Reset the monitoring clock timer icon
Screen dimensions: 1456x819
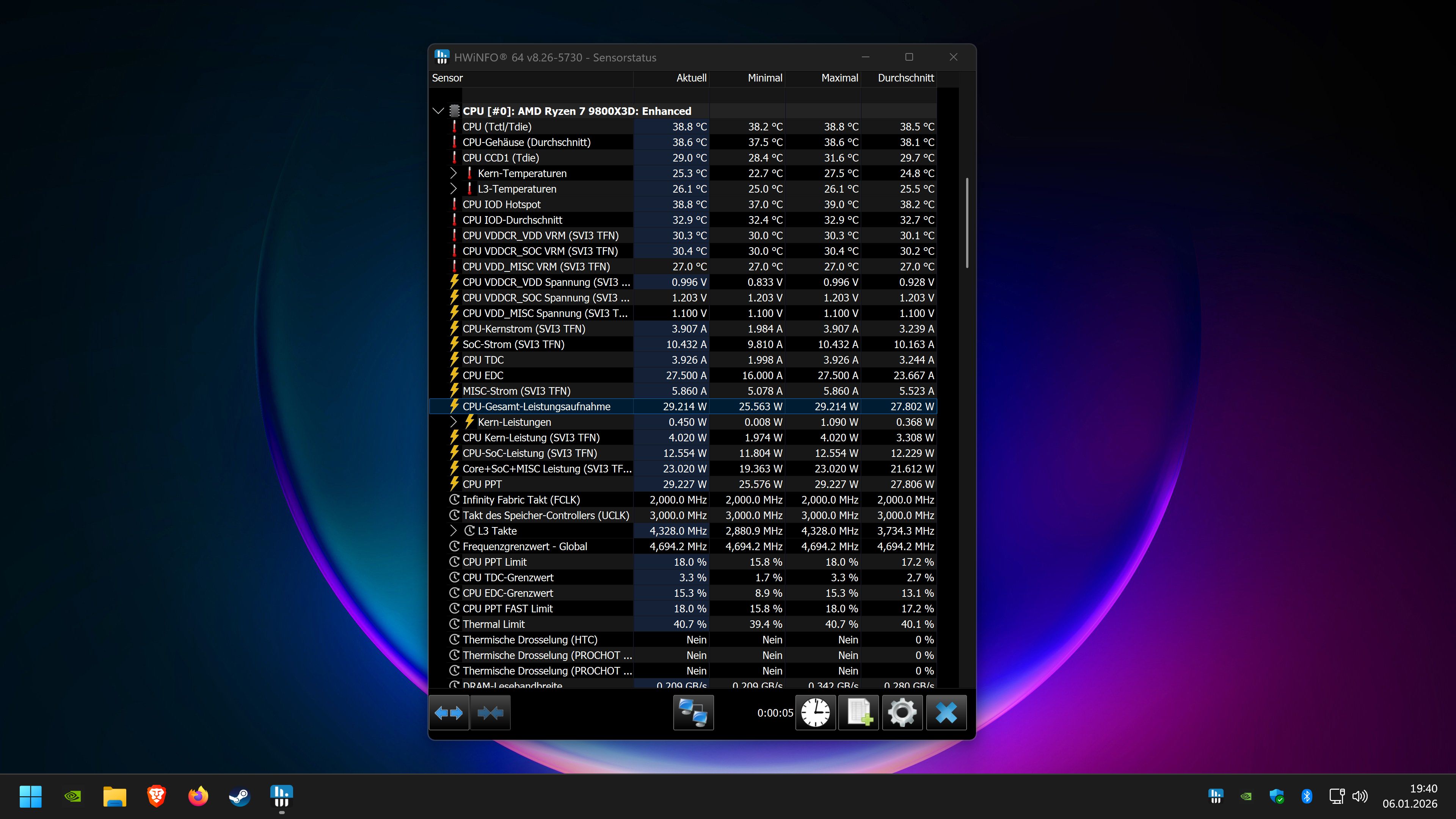(815, 713)
